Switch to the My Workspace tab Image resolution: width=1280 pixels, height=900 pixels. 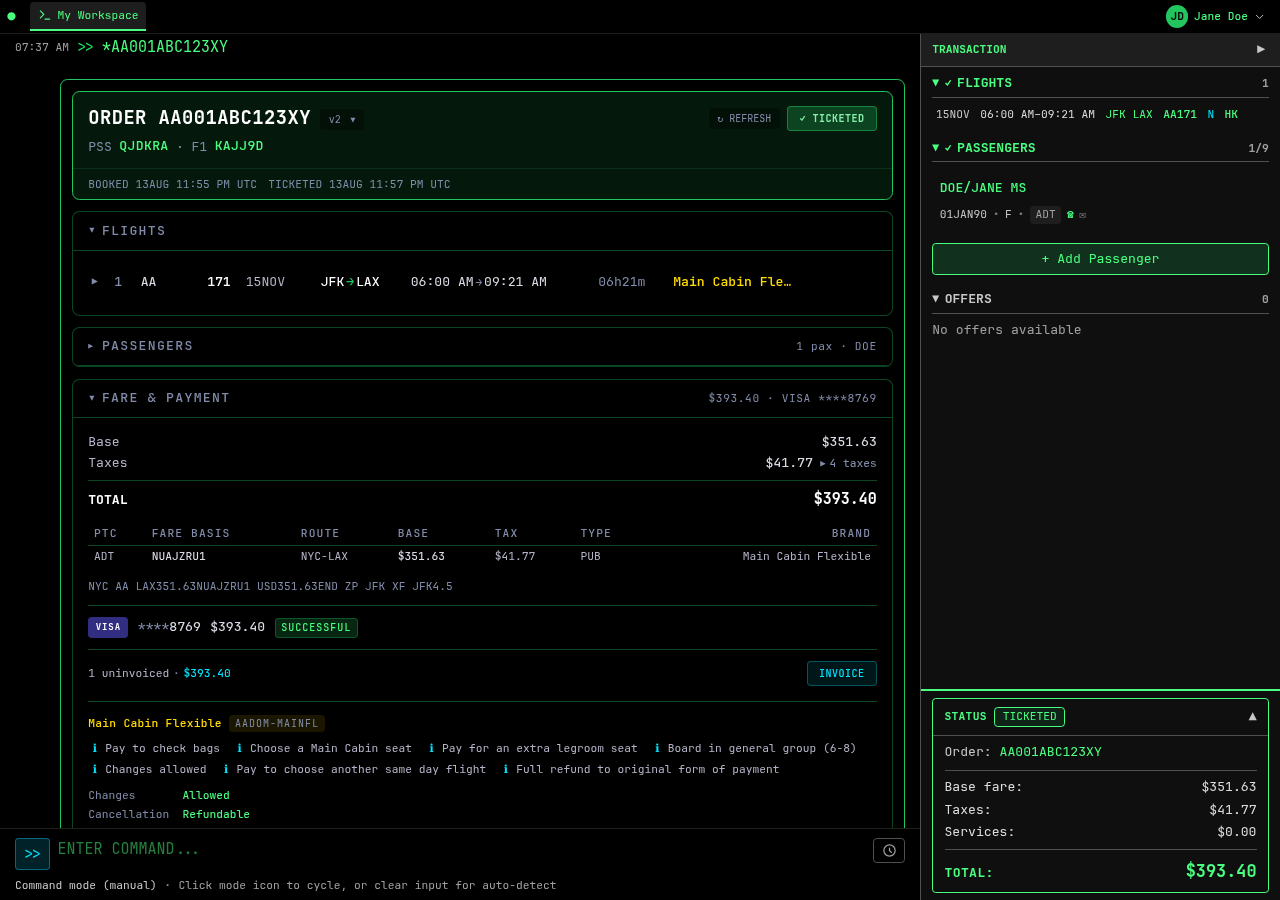(88, 16)
